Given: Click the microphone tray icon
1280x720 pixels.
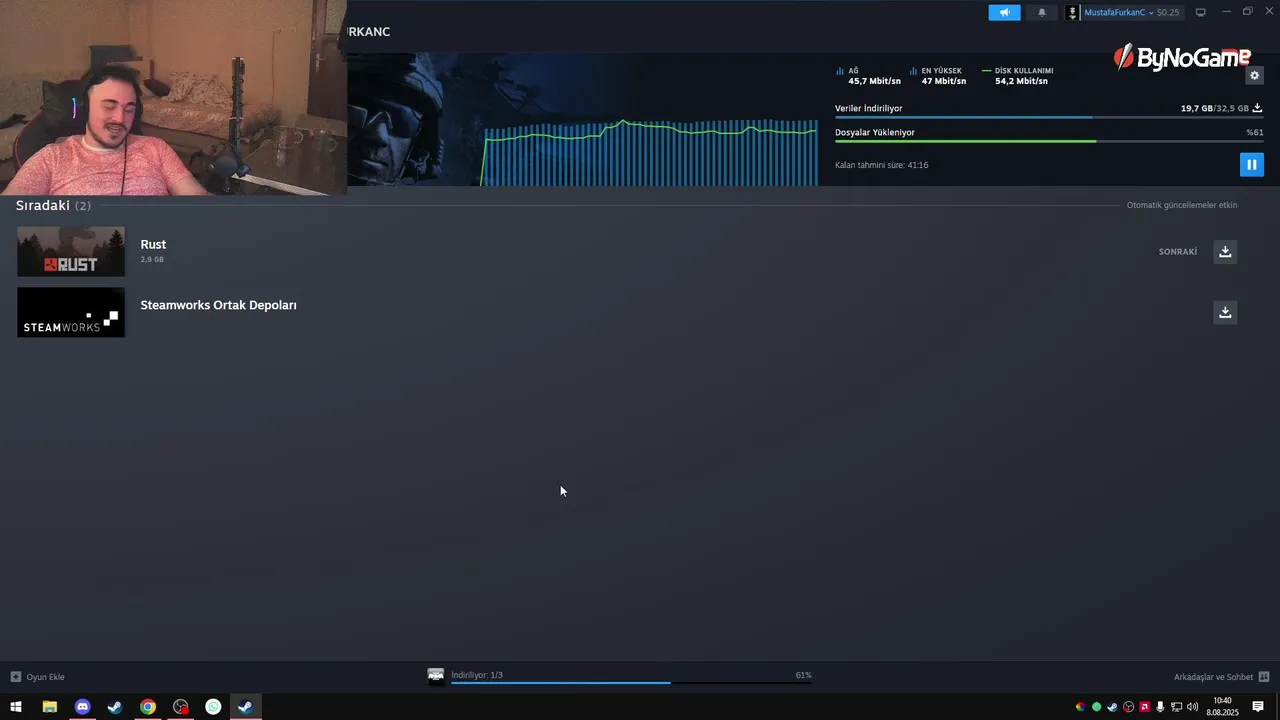Looking at the screenshot, I should tap(1160, 707).
